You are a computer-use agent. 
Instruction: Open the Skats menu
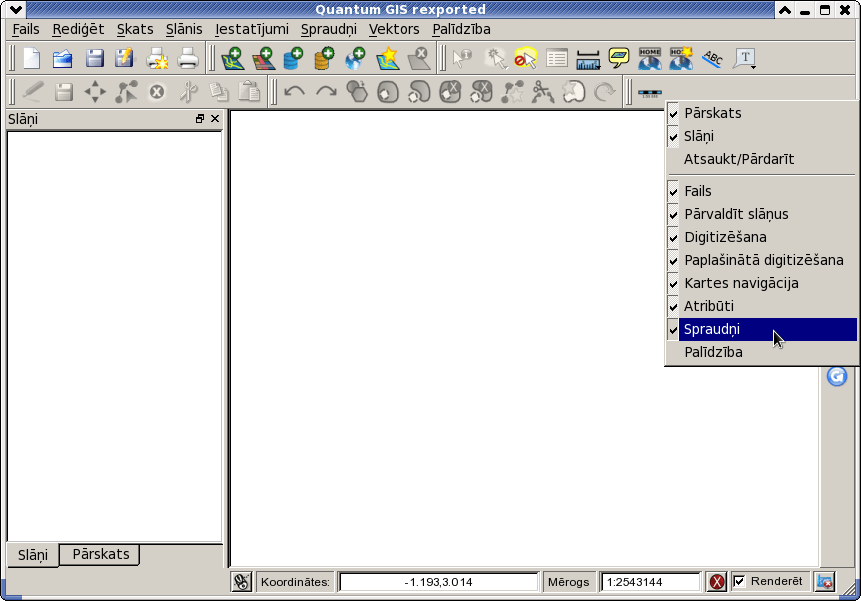click(x=135, y=29)
